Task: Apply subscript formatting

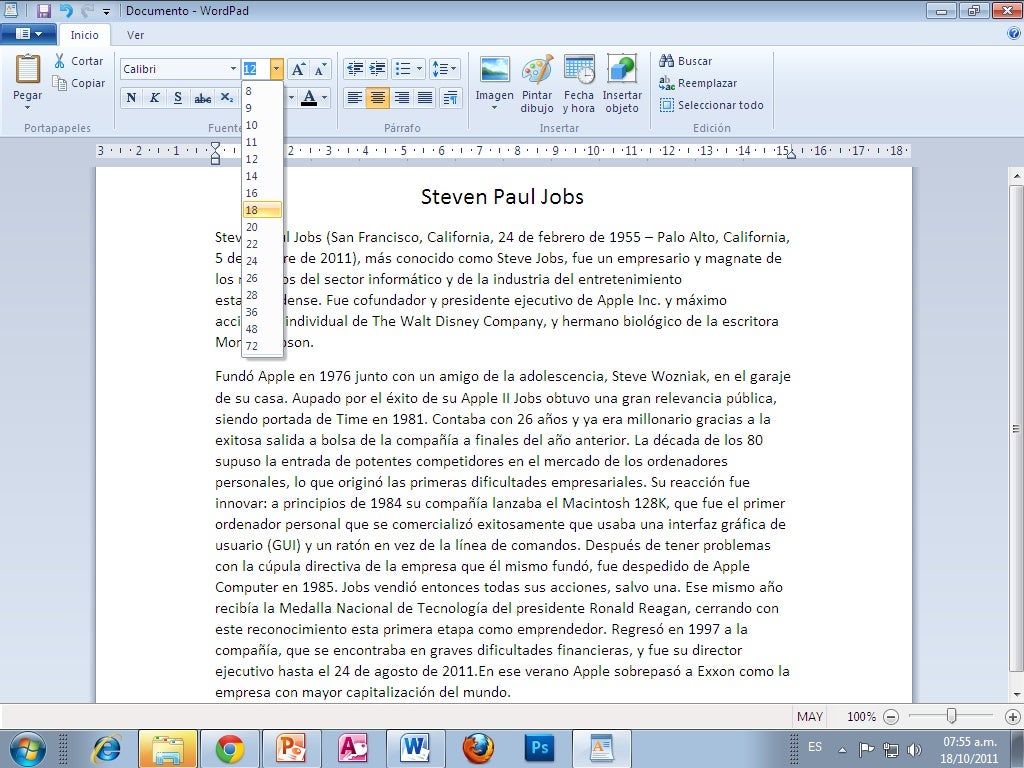Action: [227, 98]
